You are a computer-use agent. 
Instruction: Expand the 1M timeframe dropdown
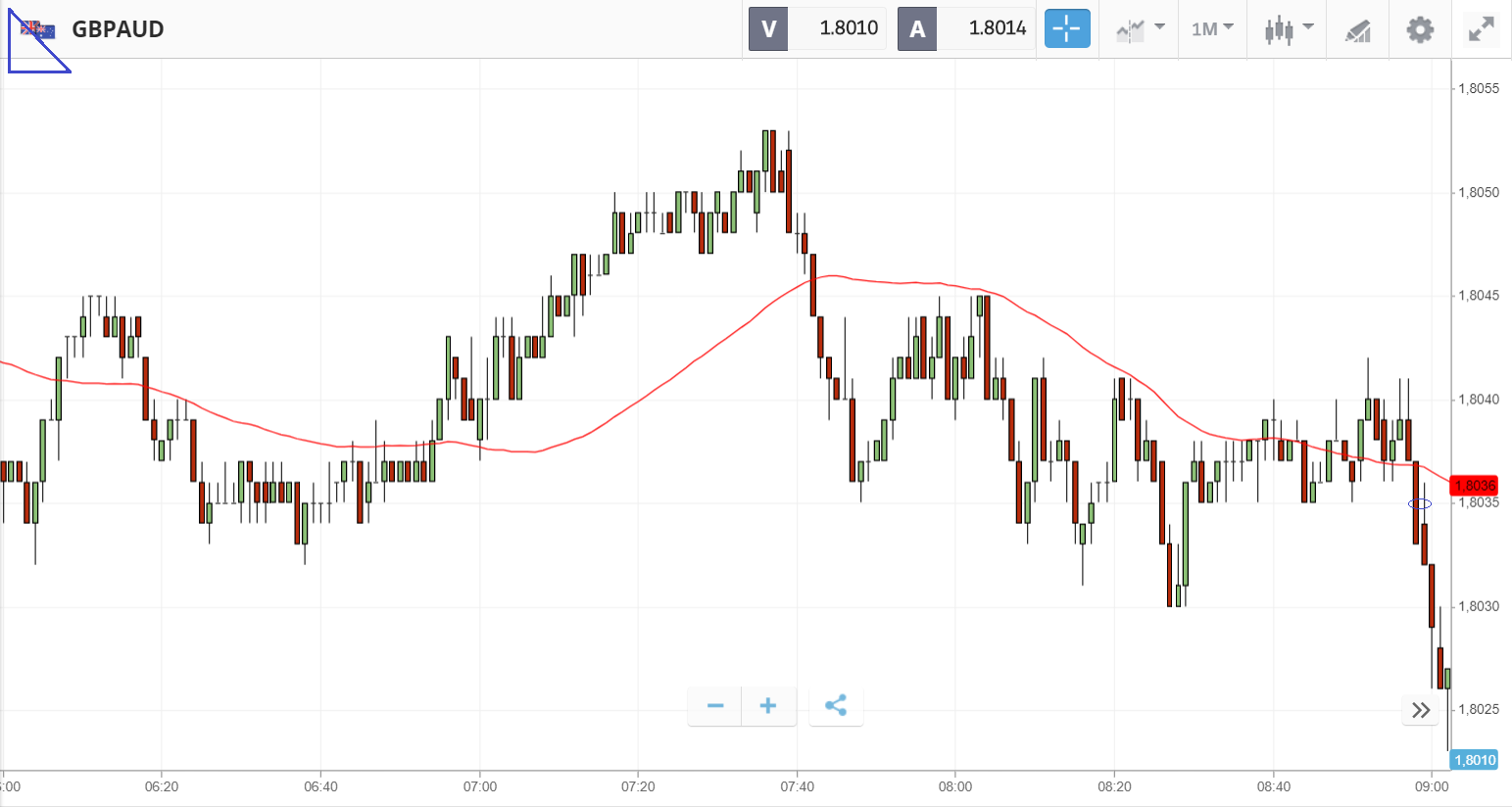click(1212, 29)
